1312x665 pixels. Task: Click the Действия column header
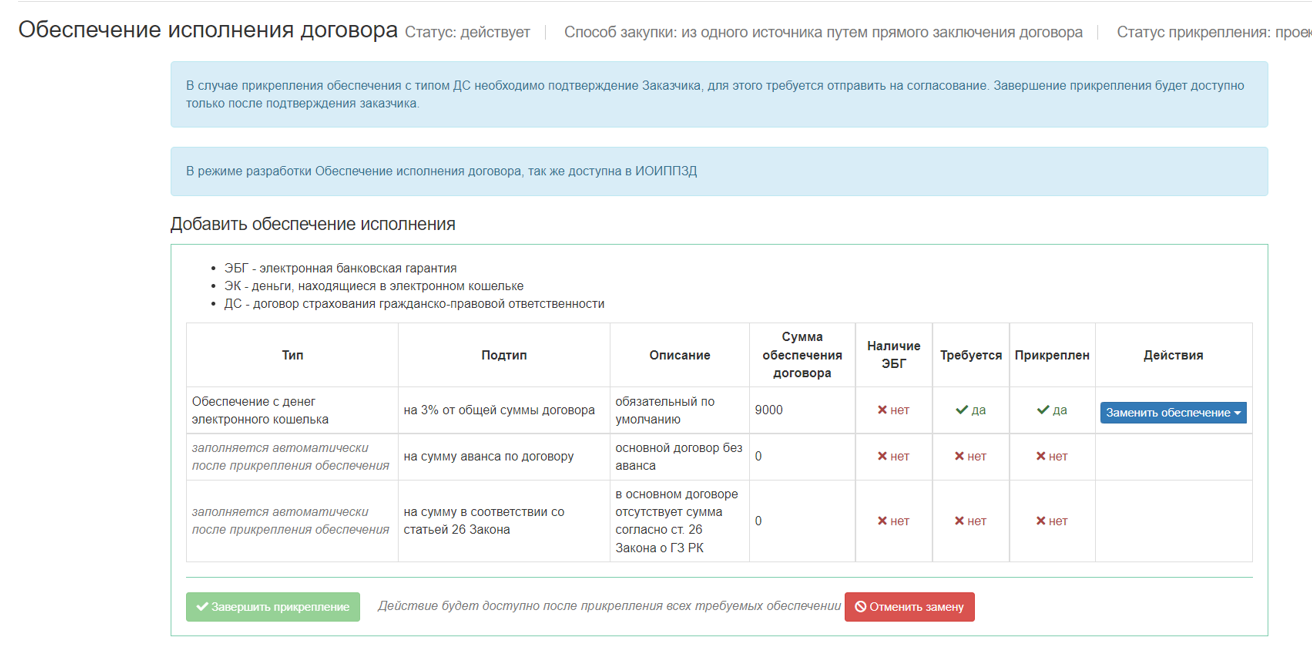tap(1173, 355)
